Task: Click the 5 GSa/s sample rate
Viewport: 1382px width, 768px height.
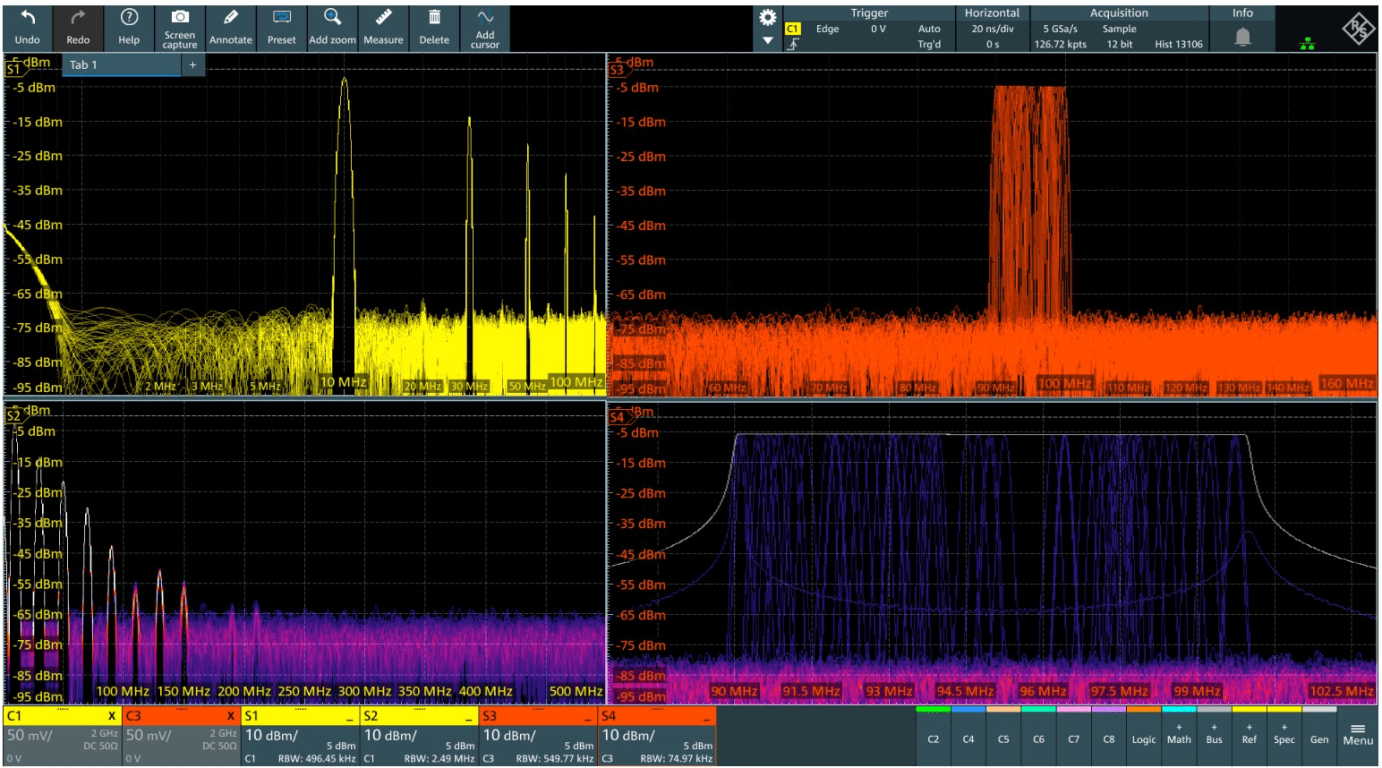Action: [1060, 29]
